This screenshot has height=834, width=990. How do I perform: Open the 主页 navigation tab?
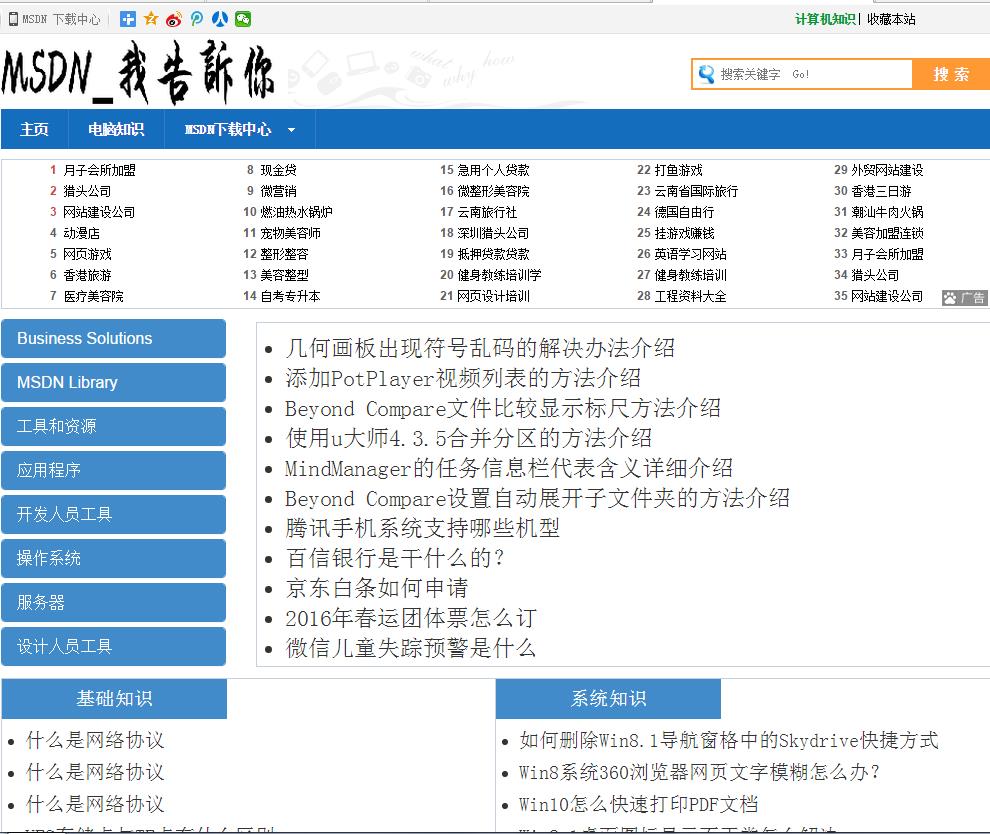34,129
